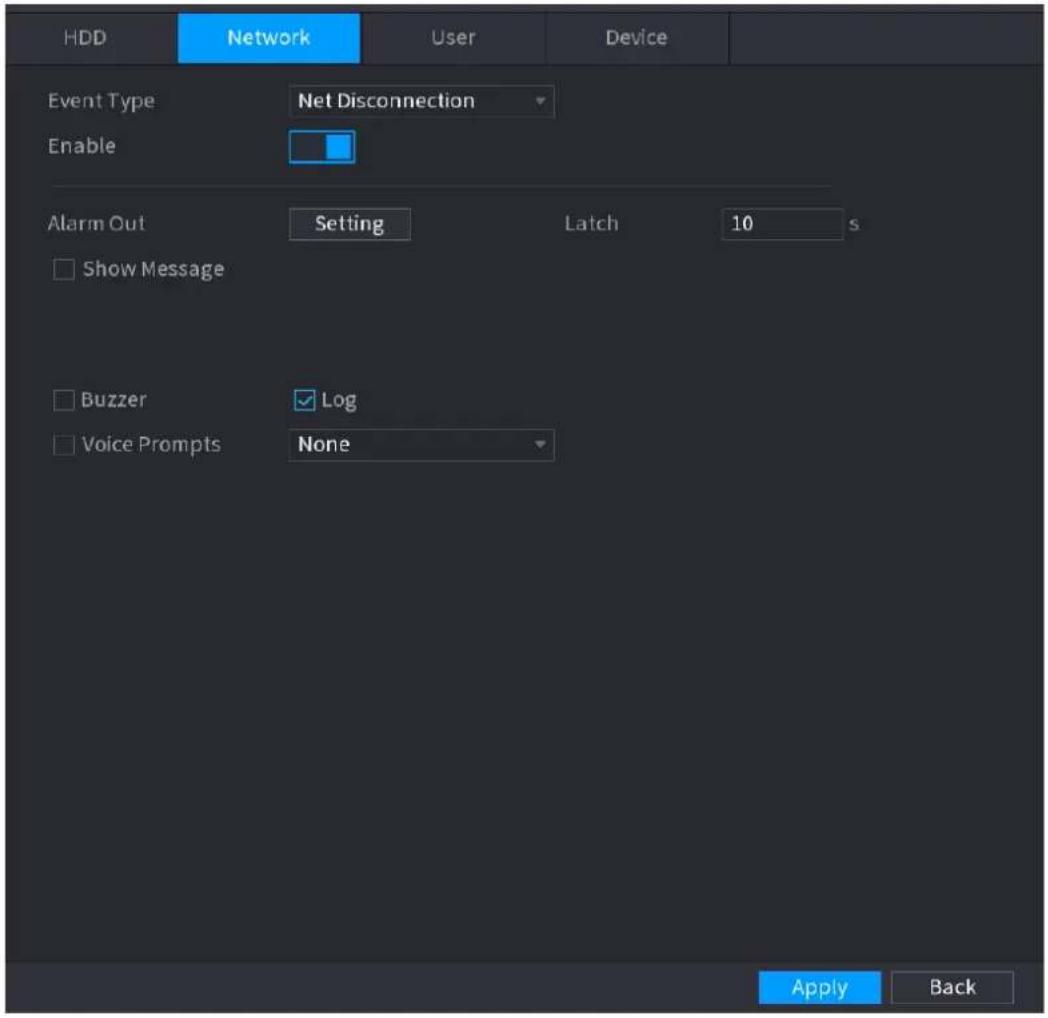Screen dimensions: 1048x1018
Task: Click the Apply button
Action: [x=819, y=987]
